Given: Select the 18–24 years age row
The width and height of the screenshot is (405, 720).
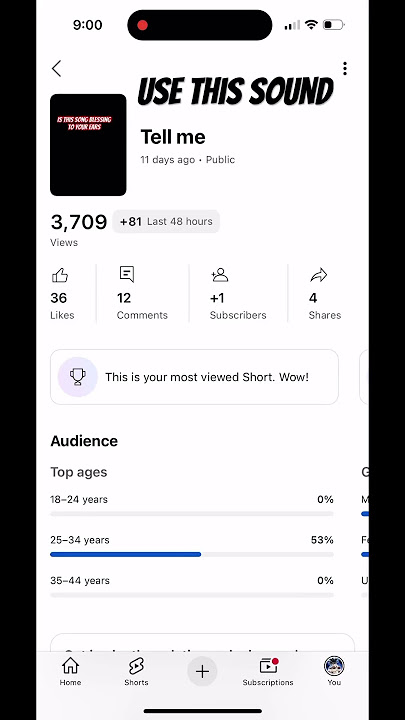Looking at the screenshot, I should (x=192, y=505).
